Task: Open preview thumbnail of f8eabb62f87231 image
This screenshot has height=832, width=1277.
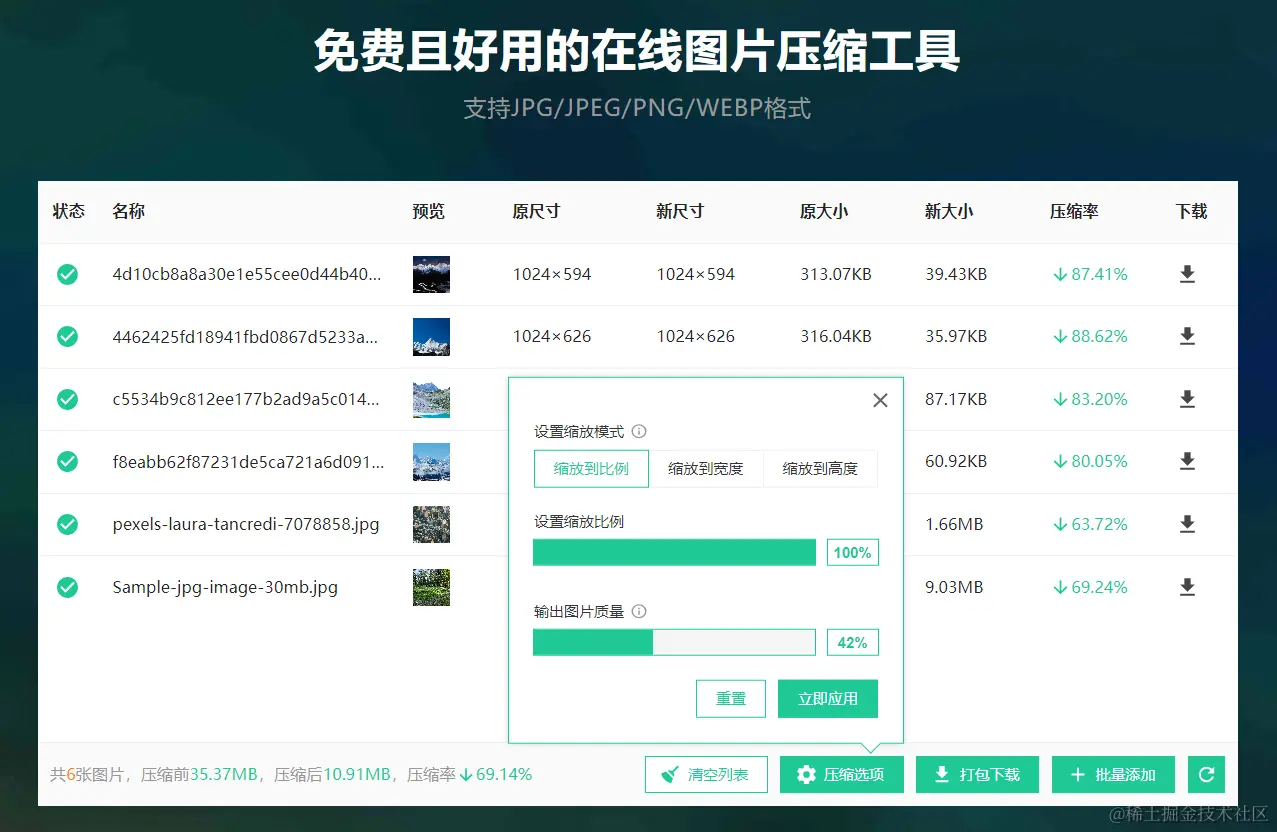Action: click(431, 461)
